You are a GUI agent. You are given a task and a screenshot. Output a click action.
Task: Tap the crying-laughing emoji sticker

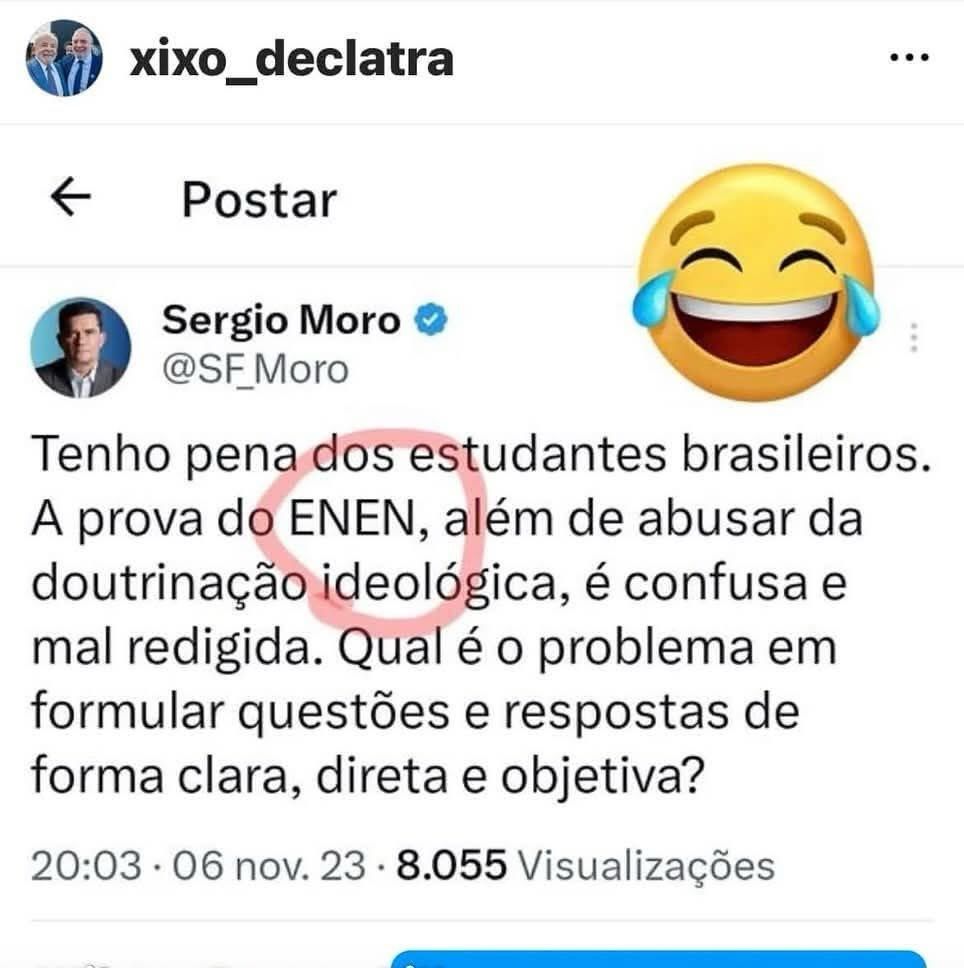756,282
